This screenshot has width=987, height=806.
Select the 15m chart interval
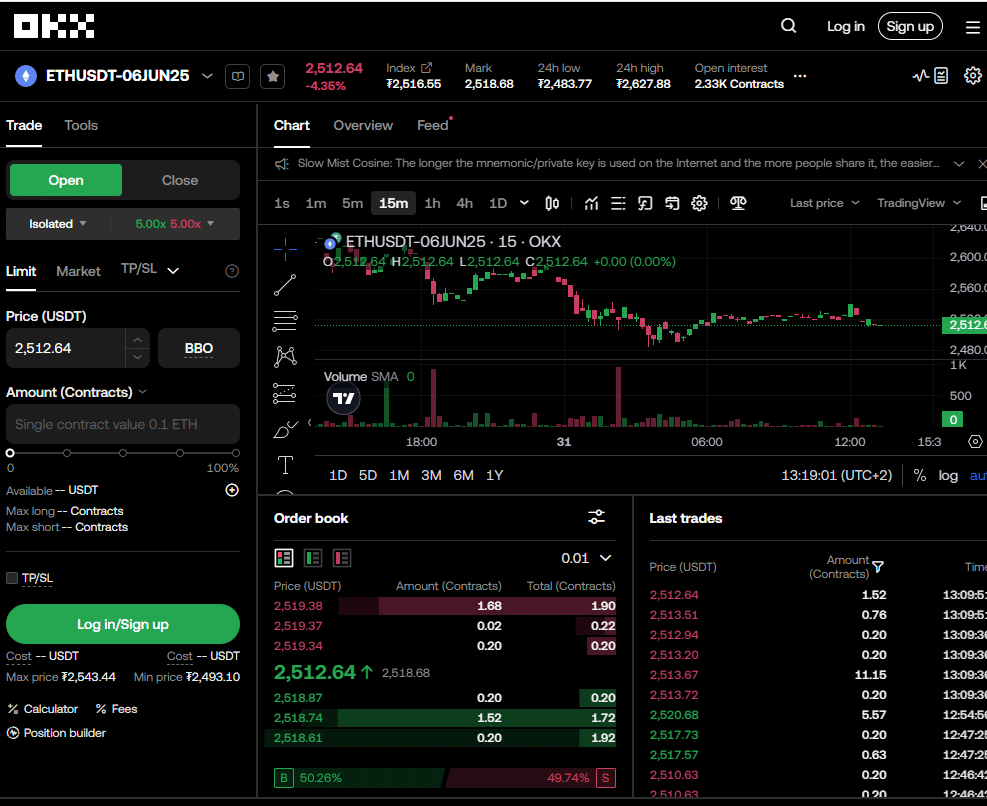coord(393,203)
